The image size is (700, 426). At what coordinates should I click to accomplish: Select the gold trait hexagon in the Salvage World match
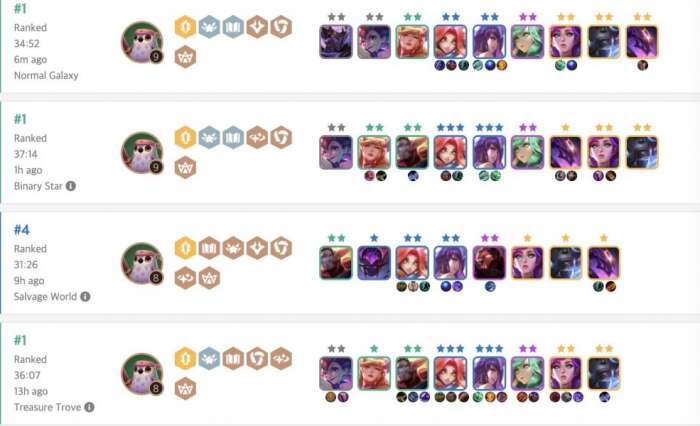[185, 248]
